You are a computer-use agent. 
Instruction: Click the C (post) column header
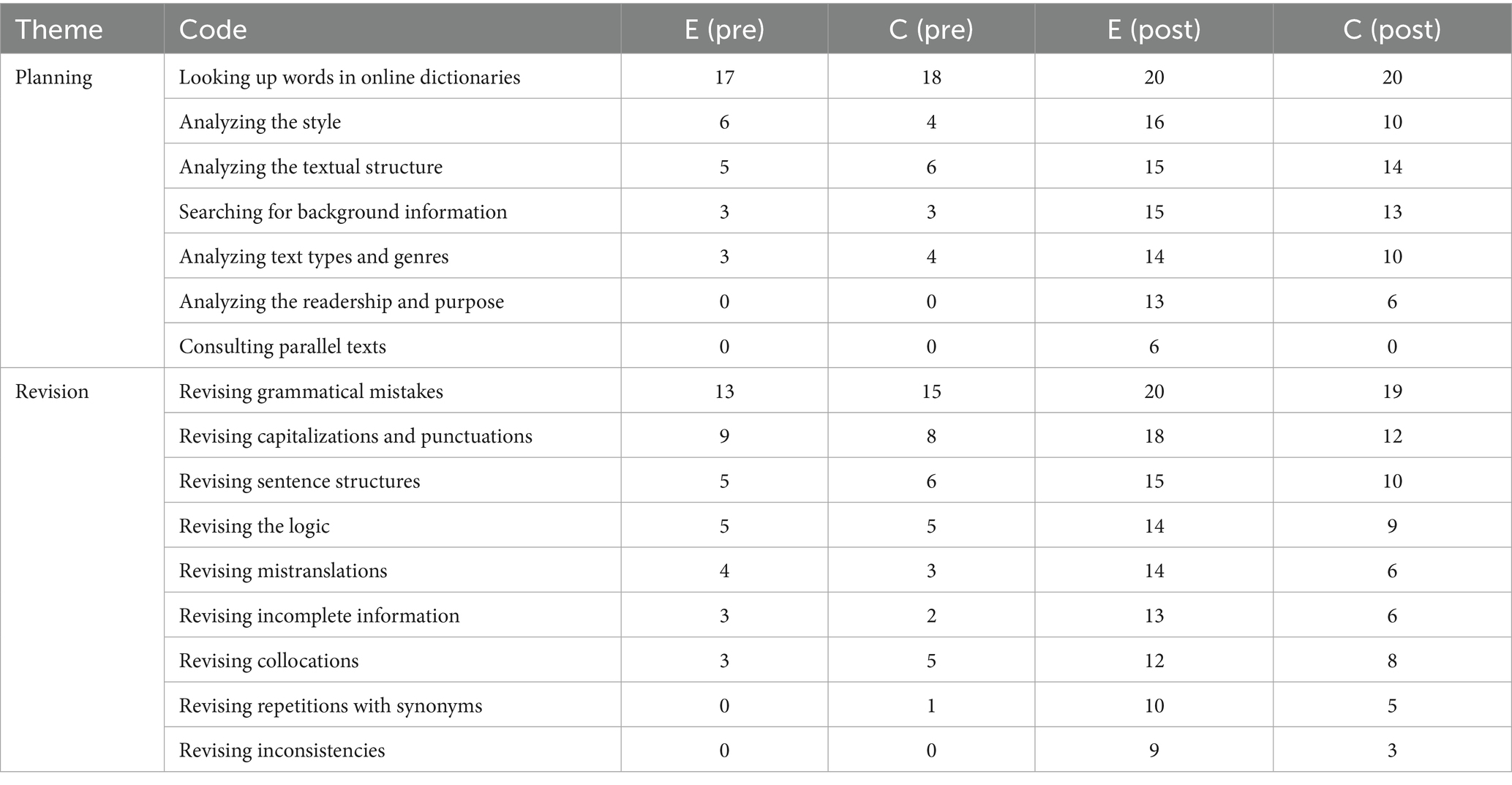(x=1392, y=29)
